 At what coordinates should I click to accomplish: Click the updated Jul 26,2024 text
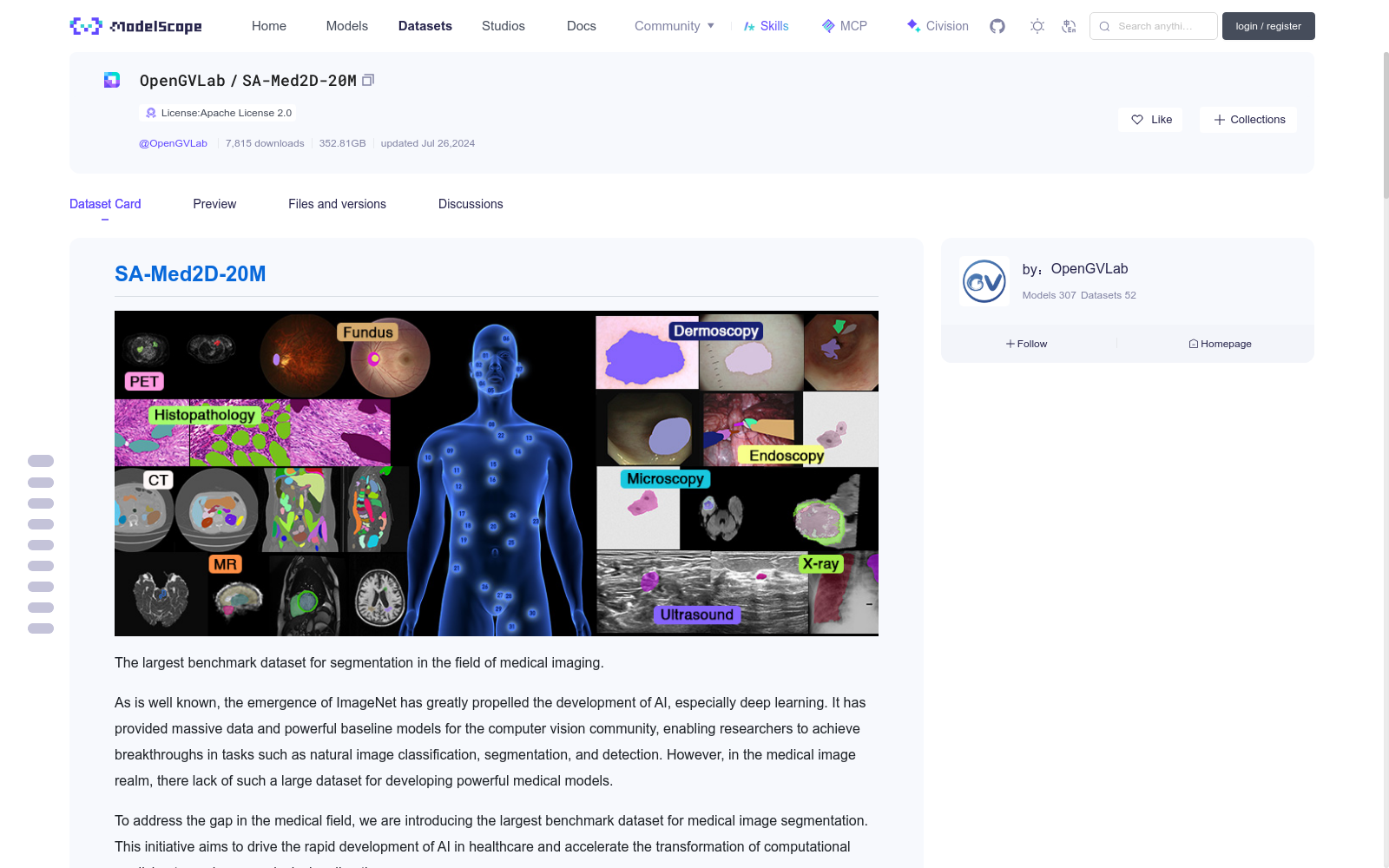coord(428,143)
